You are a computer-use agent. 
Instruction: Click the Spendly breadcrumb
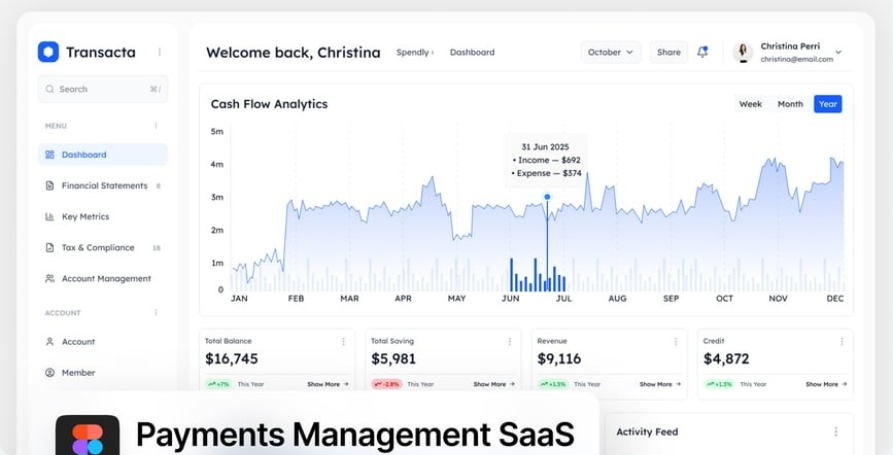414,52
